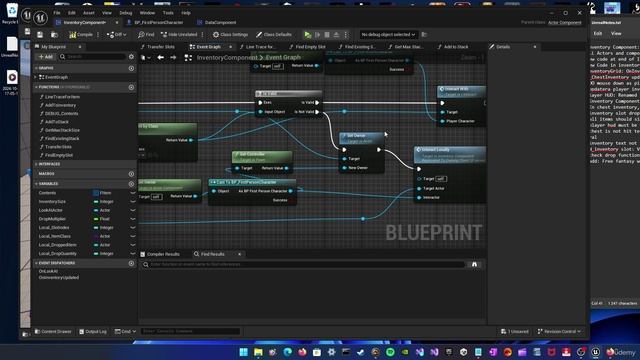Open the 'No debug object selected' dropdown
Screen dimensions: 640x360
click(388, 35)
